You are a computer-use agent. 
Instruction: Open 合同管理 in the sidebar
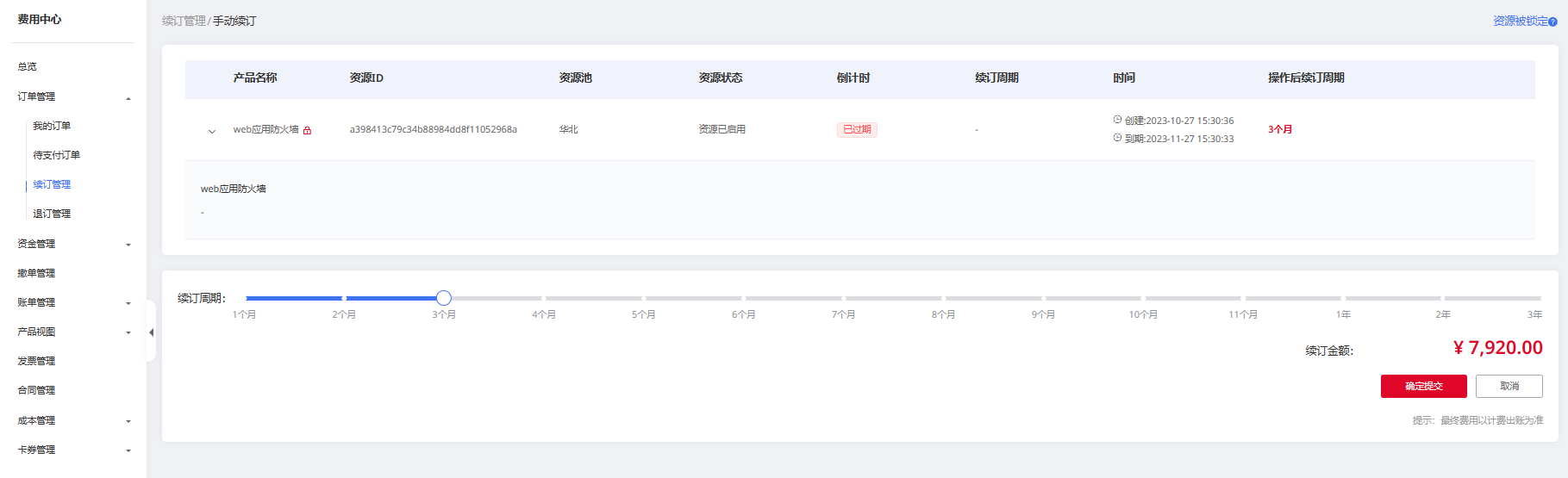tap(36, 390)
